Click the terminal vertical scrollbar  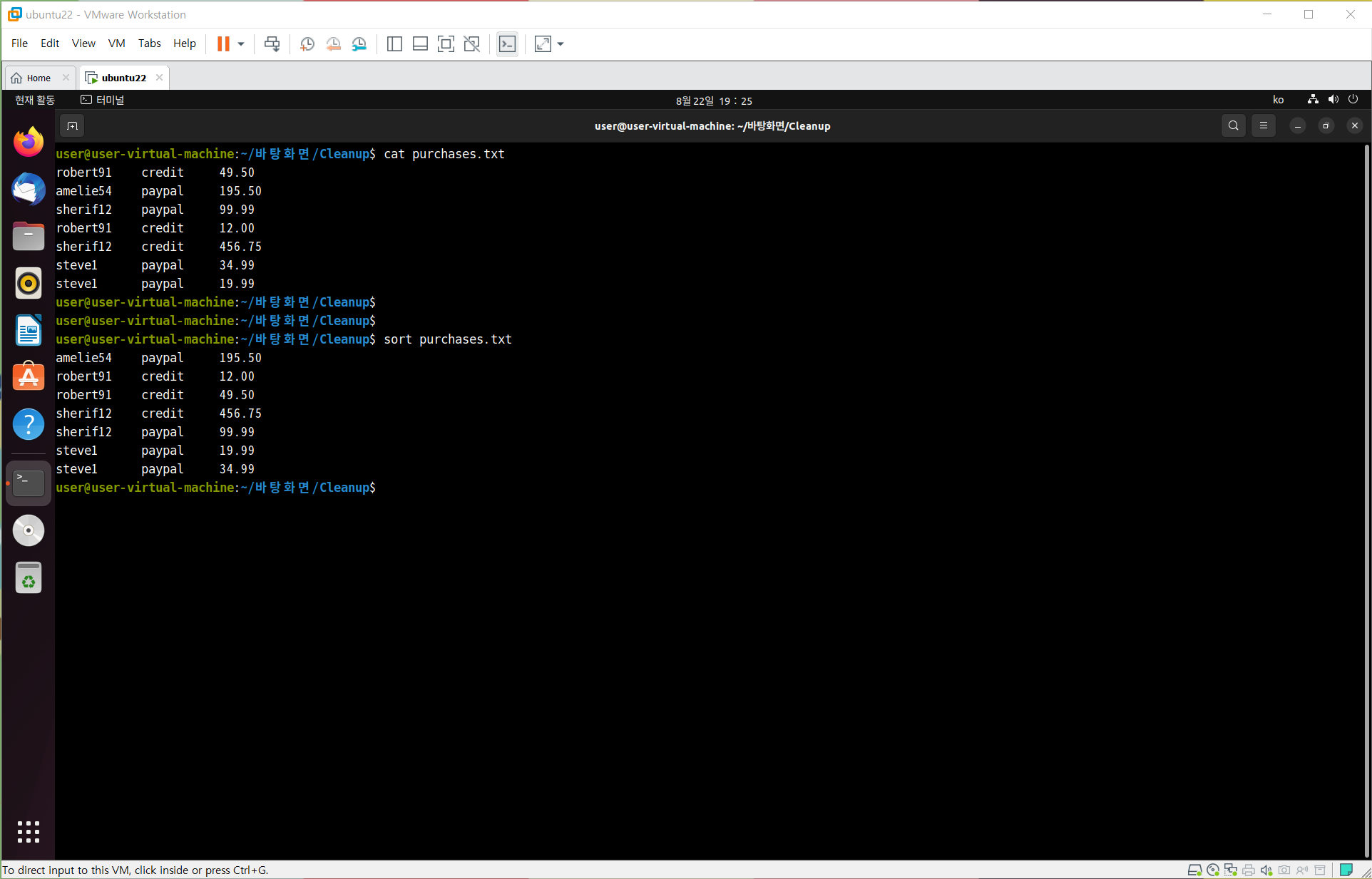pyautogui.click(x=1366, y=499)
